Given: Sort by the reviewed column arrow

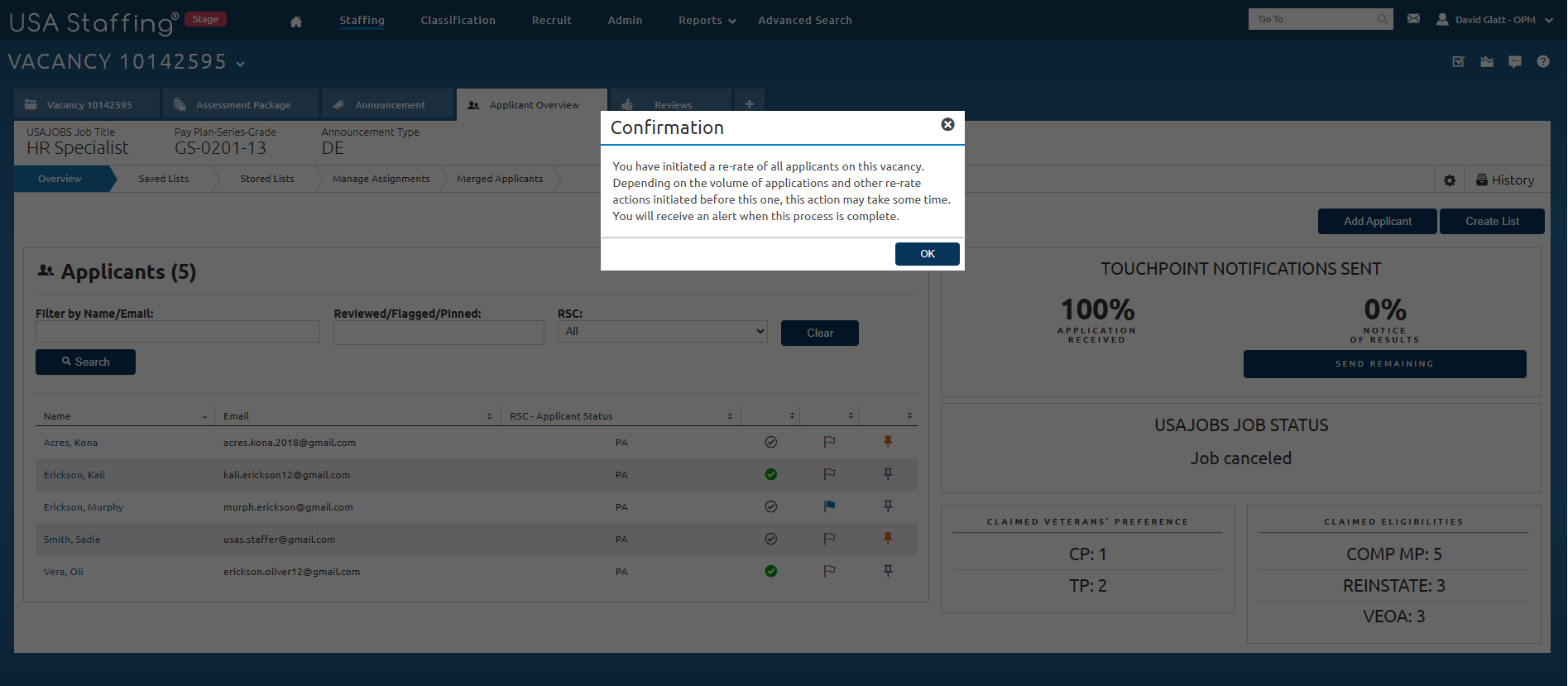Looking at the screenshot, I should coord(792,416).
